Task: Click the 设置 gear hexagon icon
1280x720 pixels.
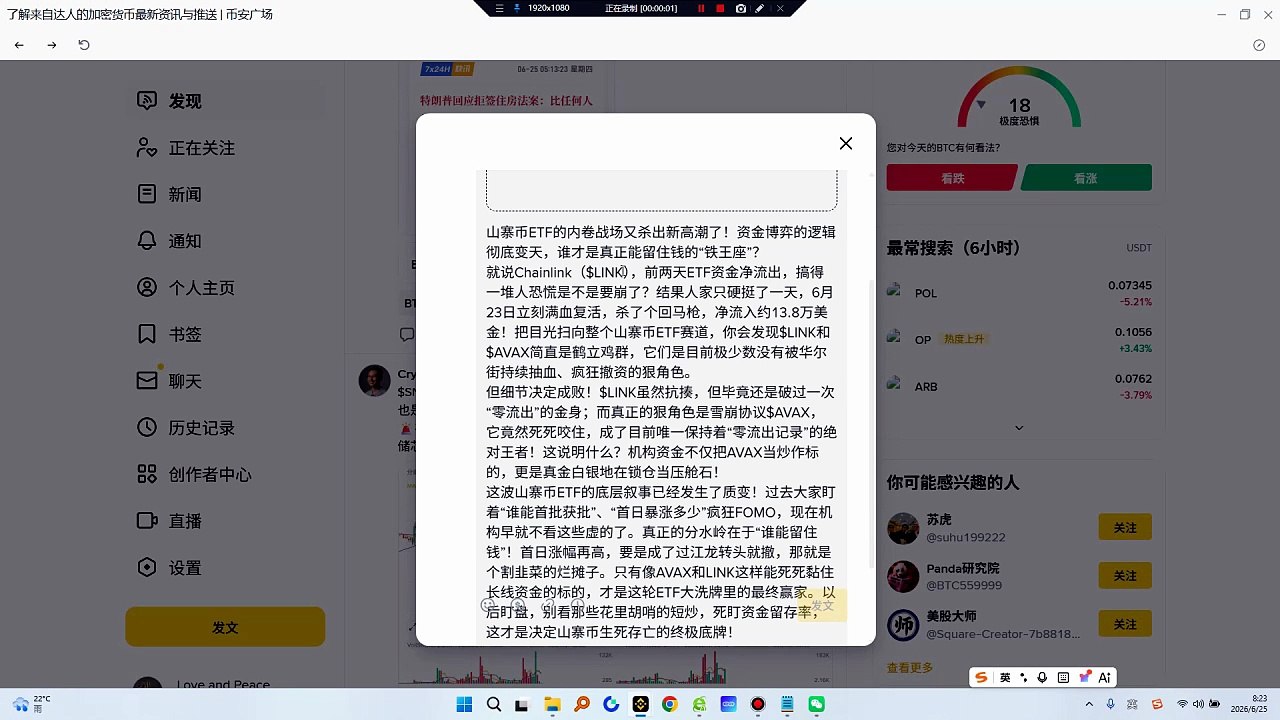Action: pyautogui.click(x=147, y=568)
